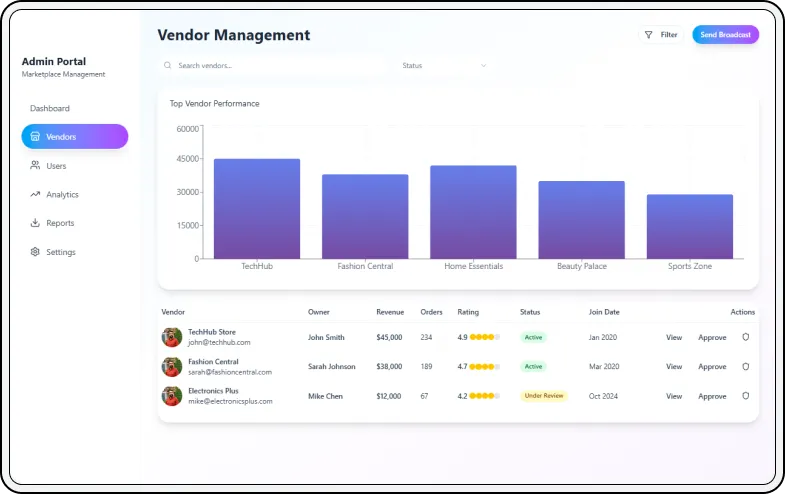Click the Electronics Plus vendor avatar
The width and height of the screenshot is (785, 494).
tap(172, 396)
